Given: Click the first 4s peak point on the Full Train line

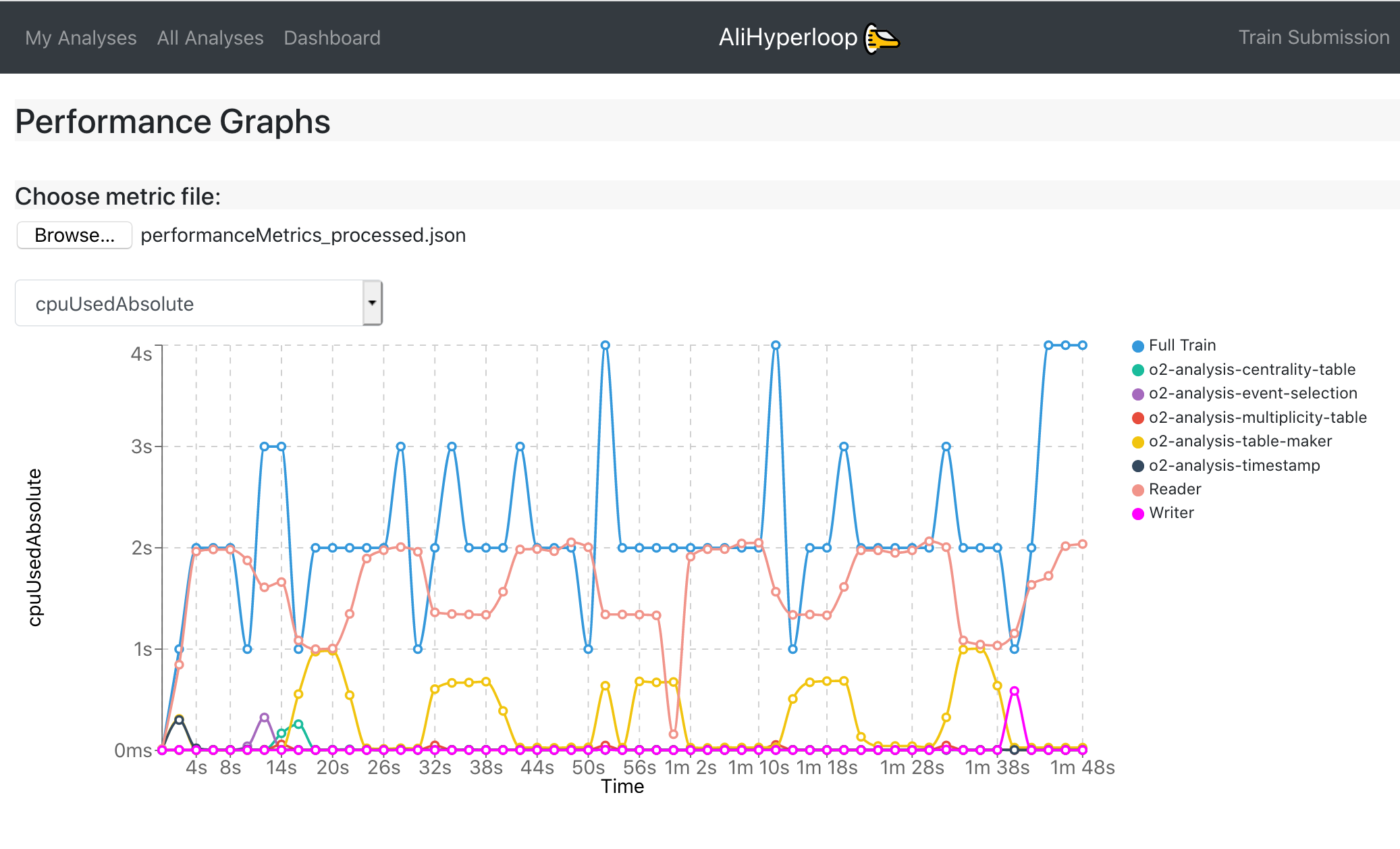Looking at the screenshot, I should point(605,345).
